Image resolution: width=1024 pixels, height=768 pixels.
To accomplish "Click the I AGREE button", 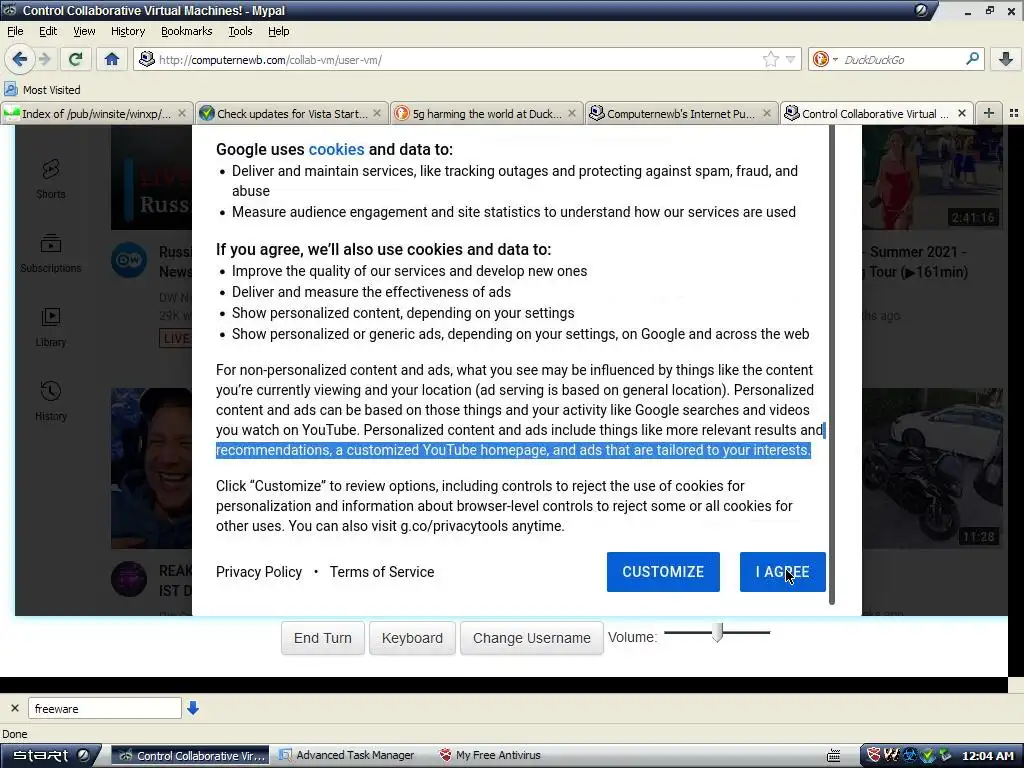I will [x=782, y=572].
